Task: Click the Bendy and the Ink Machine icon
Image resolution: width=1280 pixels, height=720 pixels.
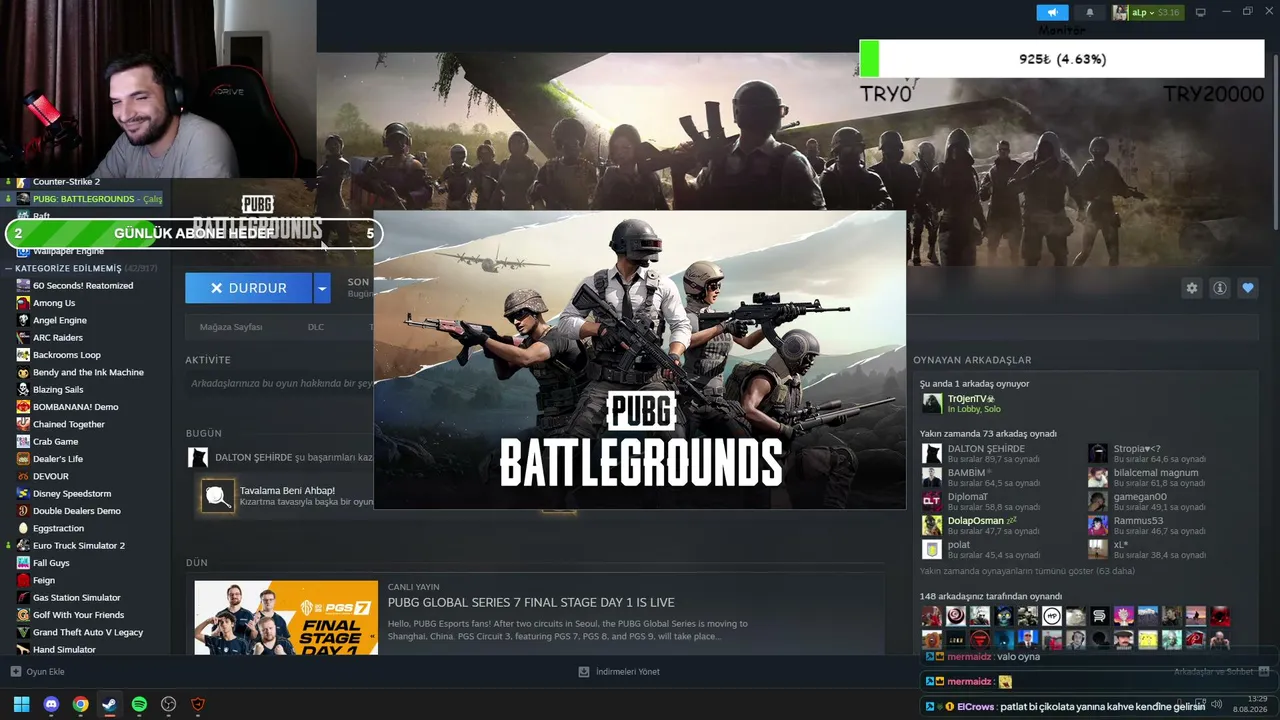Action: 23,372
